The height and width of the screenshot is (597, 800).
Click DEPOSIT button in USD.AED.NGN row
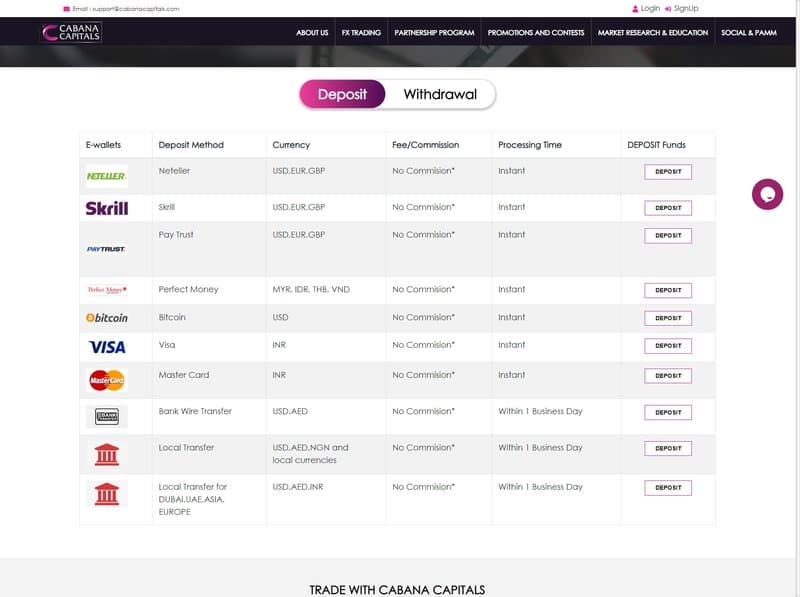point(668,449)
